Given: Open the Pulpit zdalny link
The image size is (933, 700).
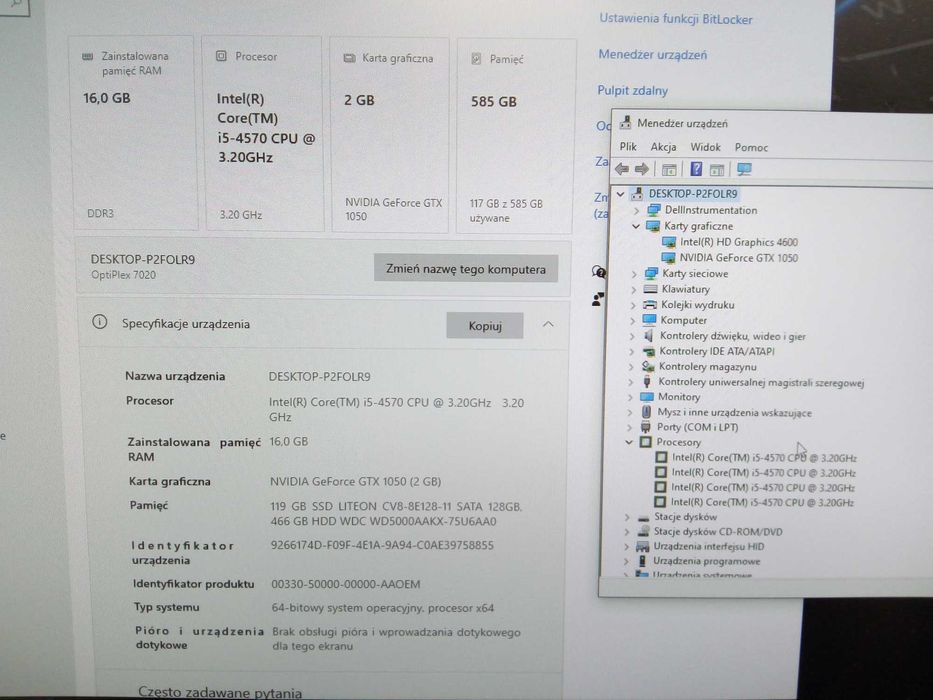Looking at the screenshot, I should 633,90.
